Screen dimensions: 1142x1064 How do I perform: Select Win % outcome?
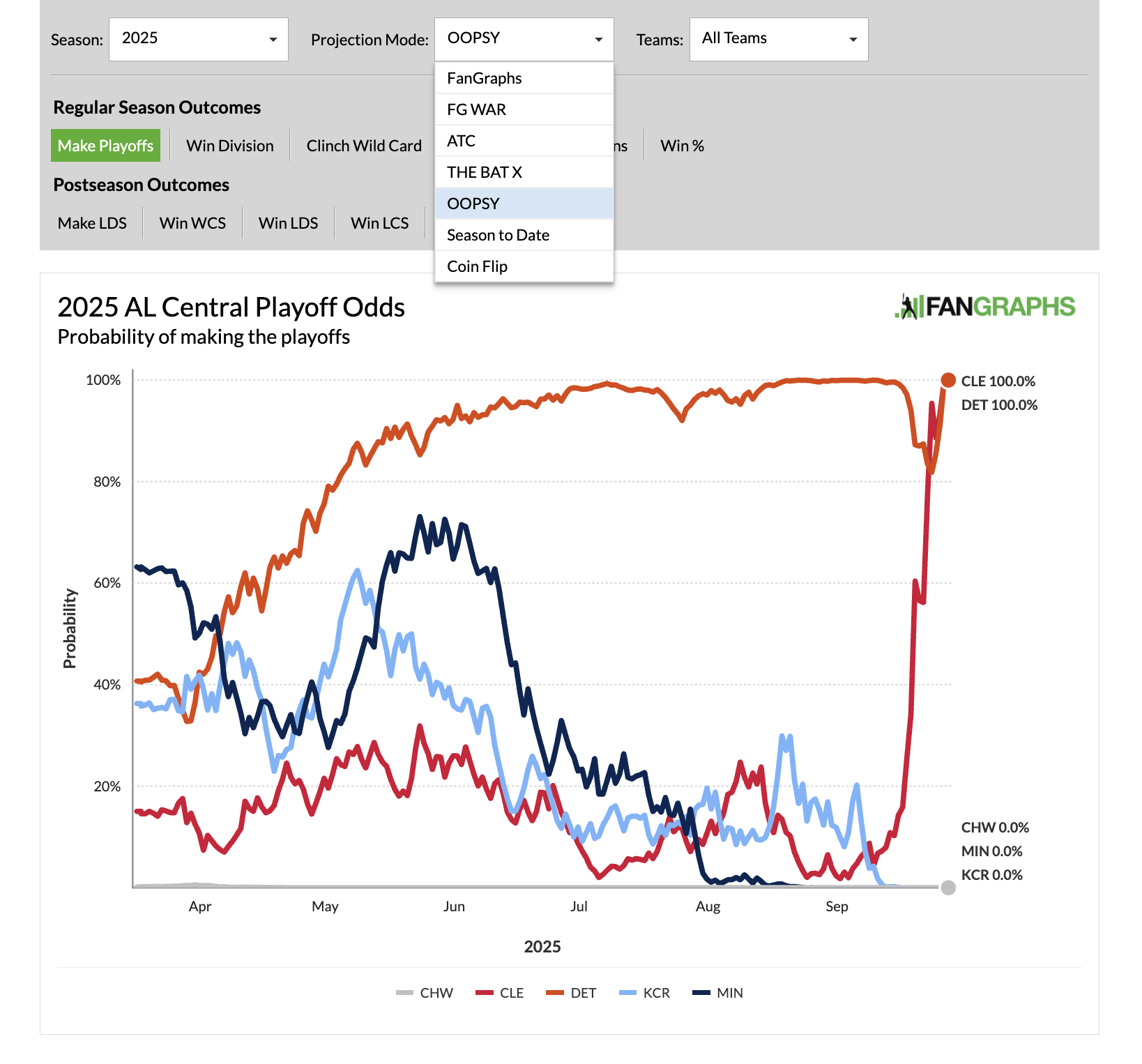coord(682,146)
